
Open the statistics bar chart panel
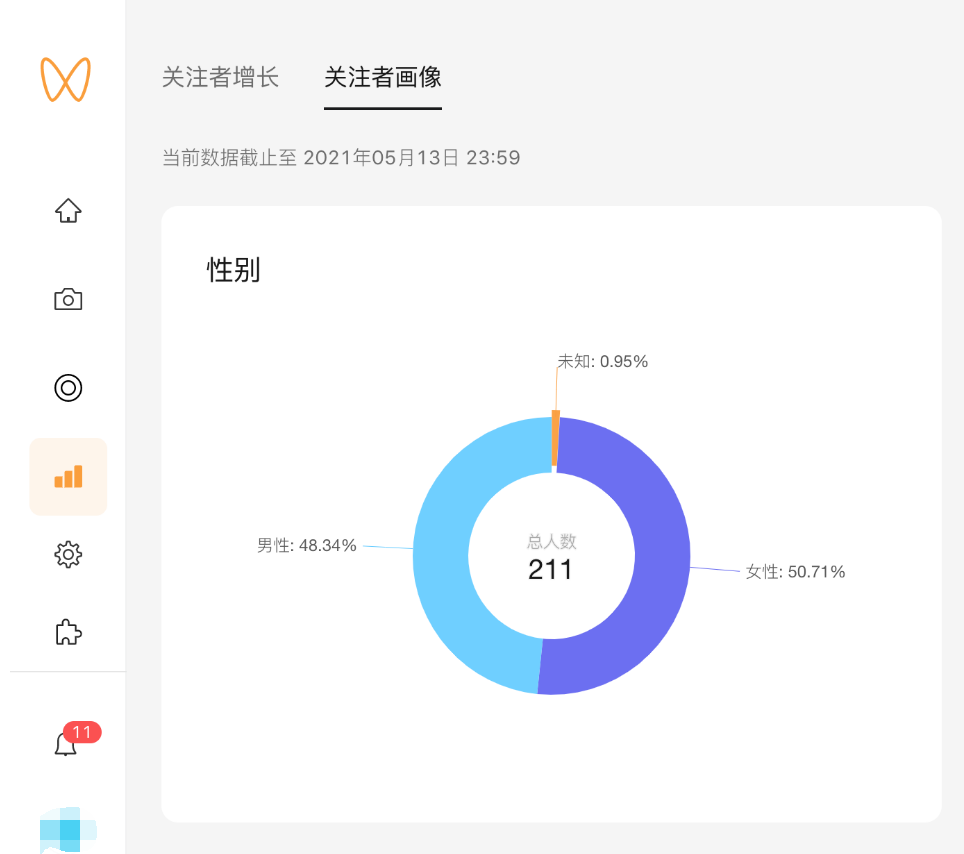[67, 477]
